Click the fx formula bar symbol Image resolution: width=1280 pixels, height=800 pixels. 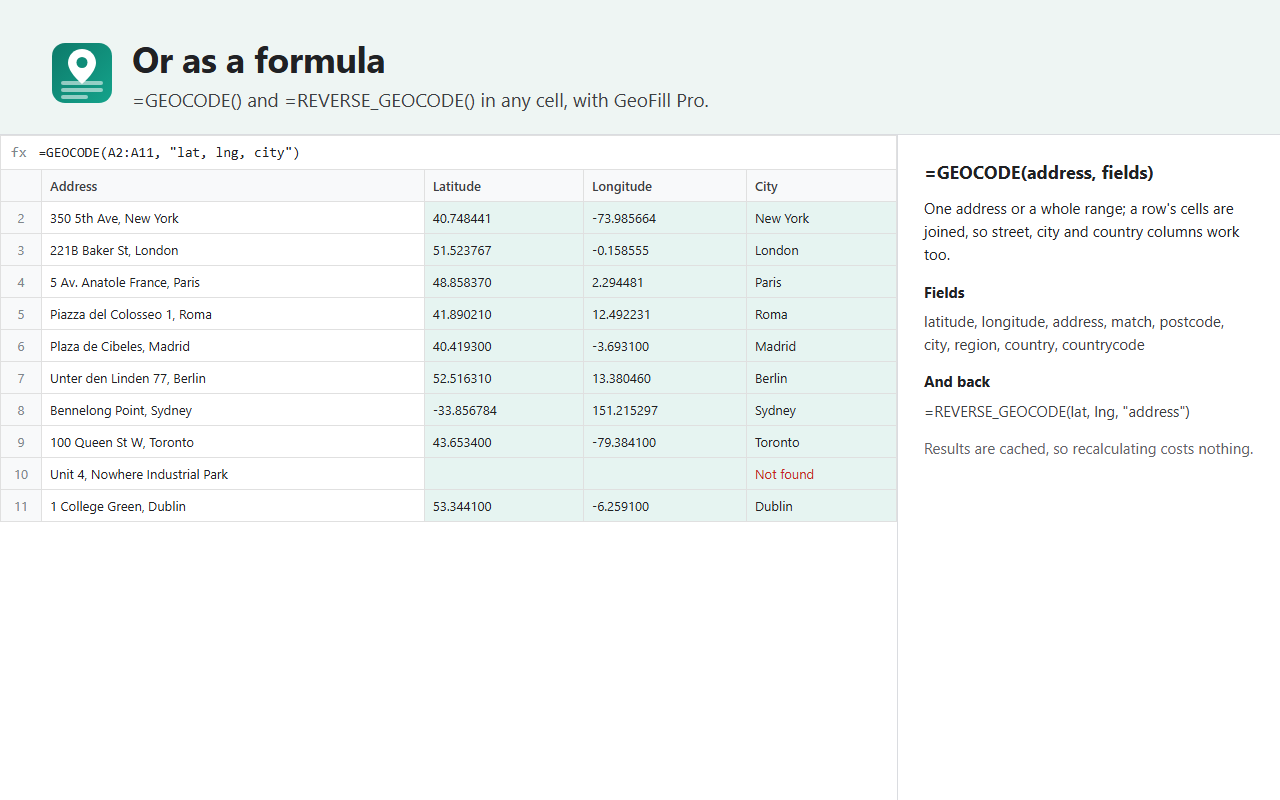point(19,153)
